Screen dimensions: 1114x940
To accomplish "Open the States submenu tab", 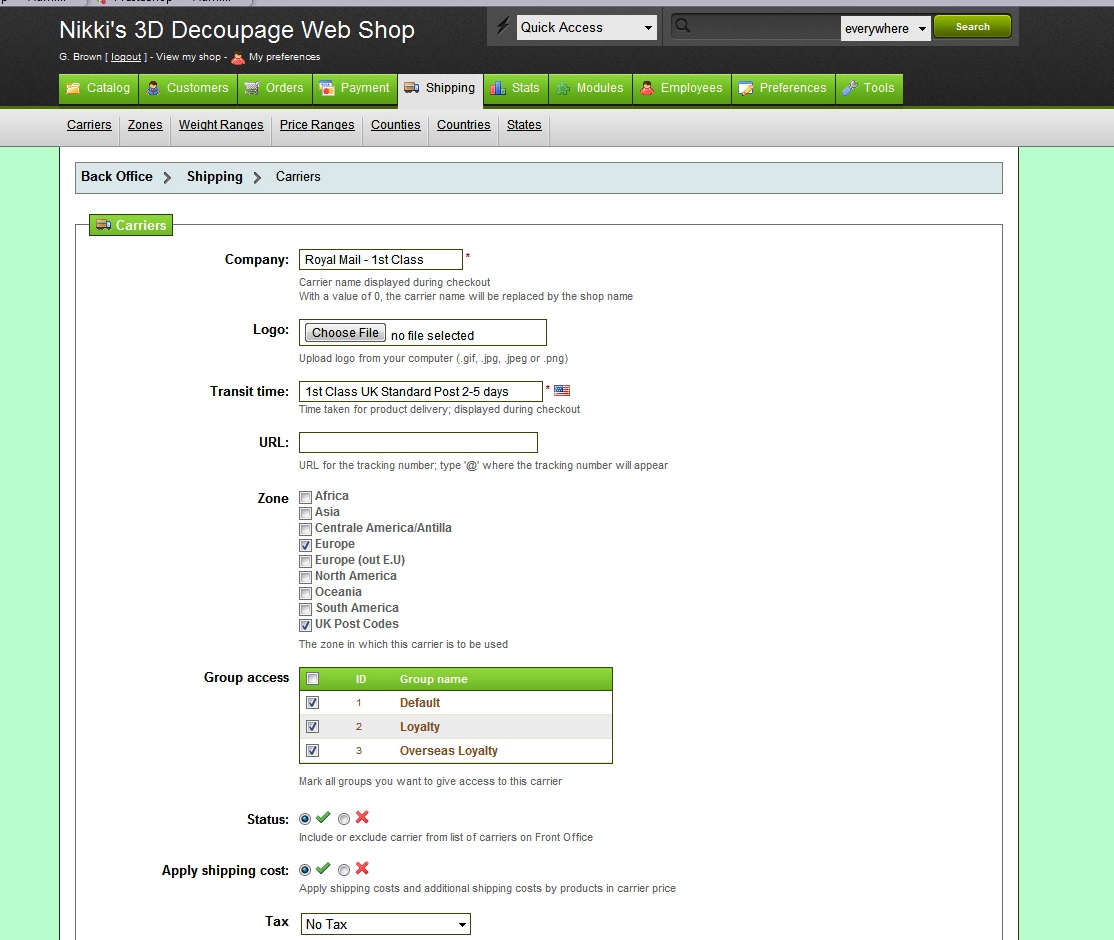I will coord(524,125).
